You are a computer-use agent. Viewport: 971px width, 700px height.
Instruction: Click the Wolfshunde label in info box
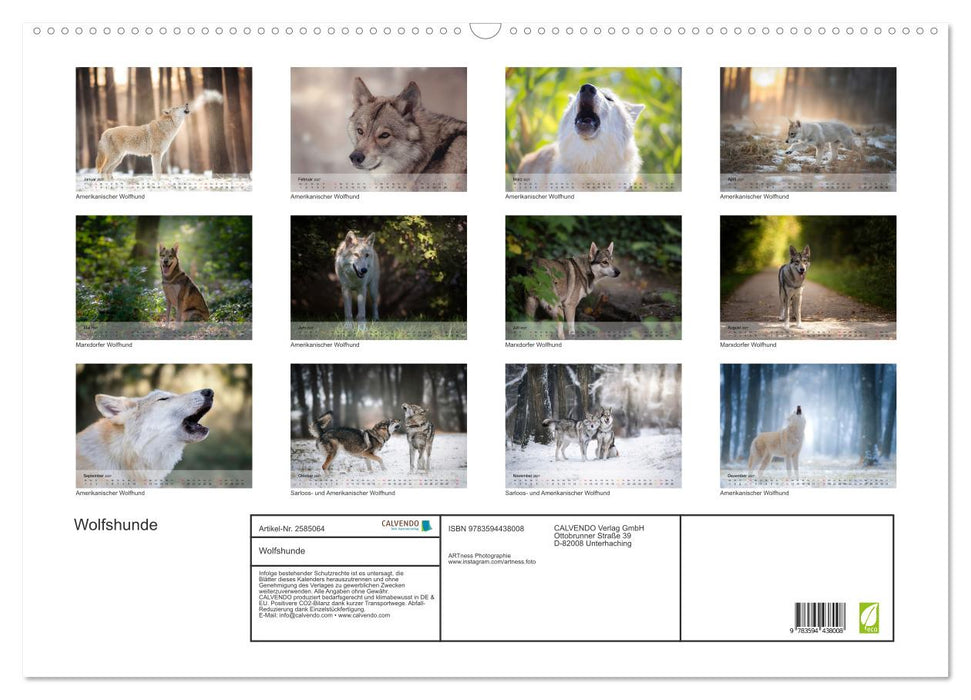click(x=282, y=551)
